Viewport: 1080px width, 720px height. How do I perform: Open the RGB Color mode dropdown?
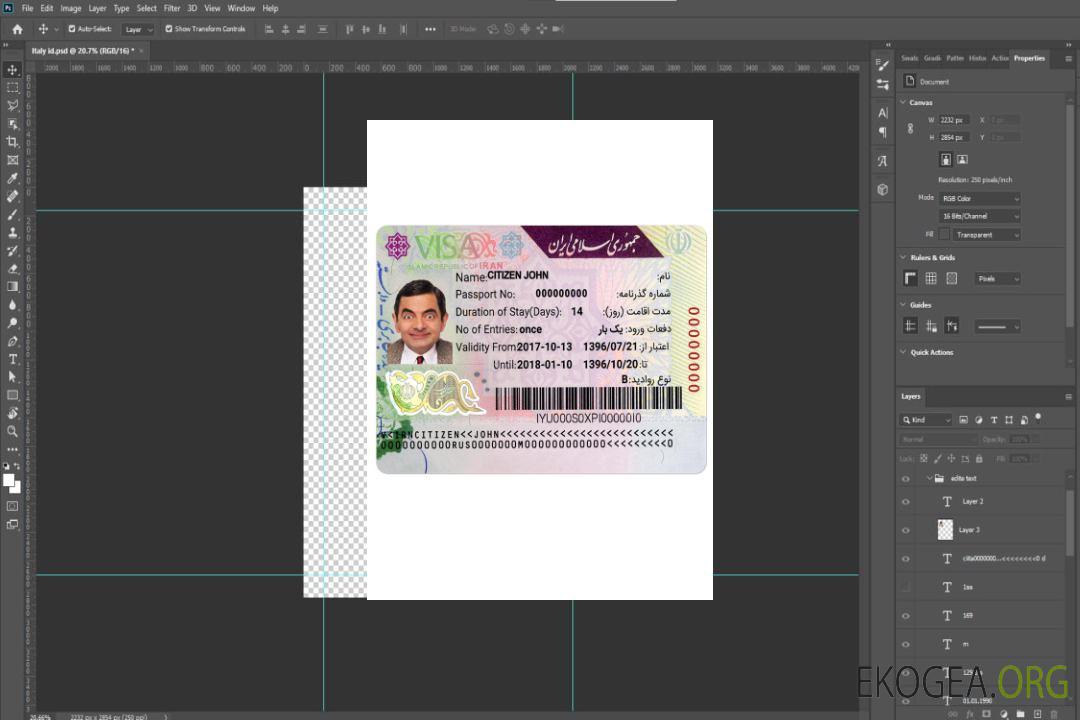(x=979, y=198)
